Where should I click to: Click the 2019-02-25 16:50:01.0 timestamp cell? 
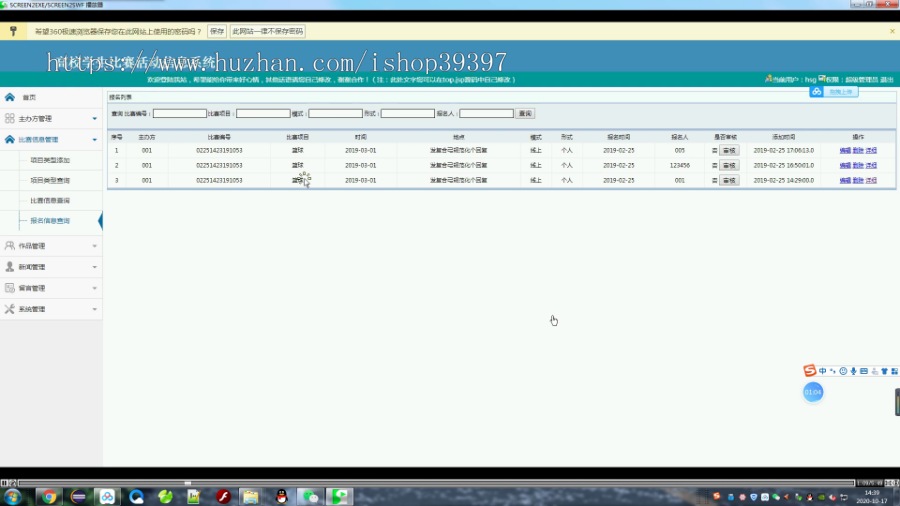783,165
